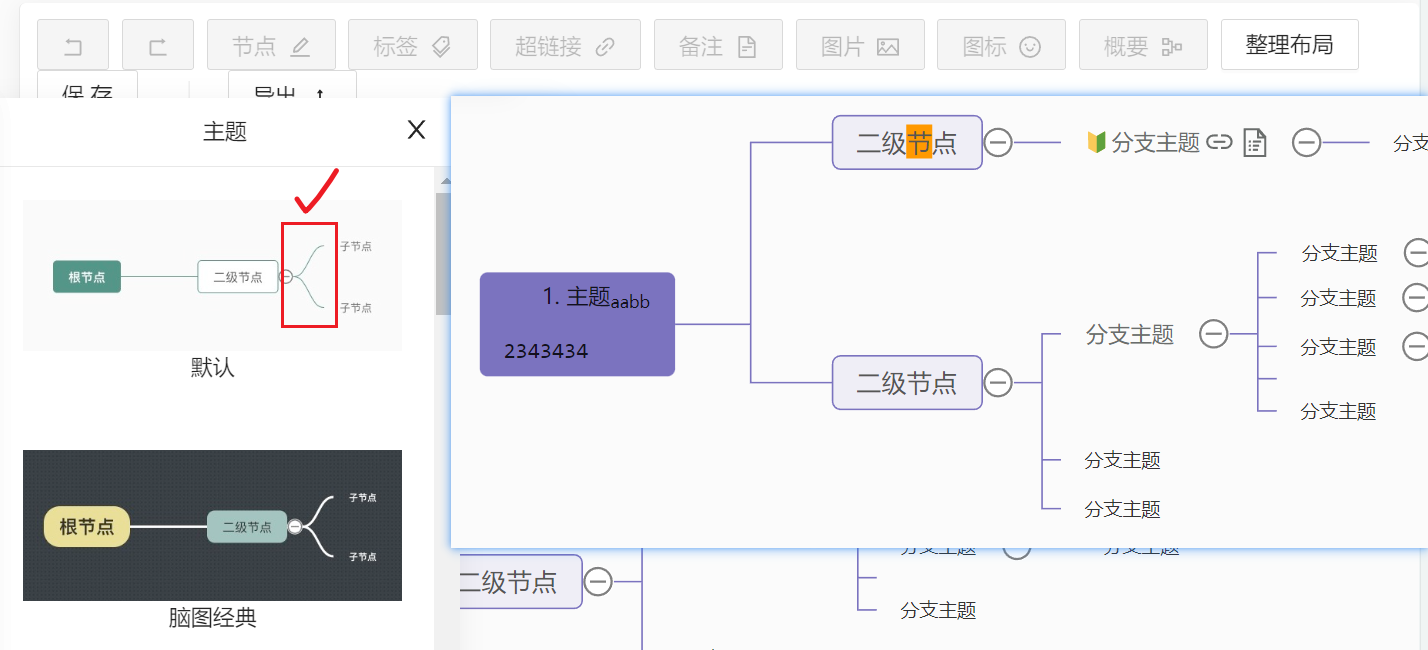Open the 备注 note tool
Viewport: 1428px width, 650px height.
point(718,45)
